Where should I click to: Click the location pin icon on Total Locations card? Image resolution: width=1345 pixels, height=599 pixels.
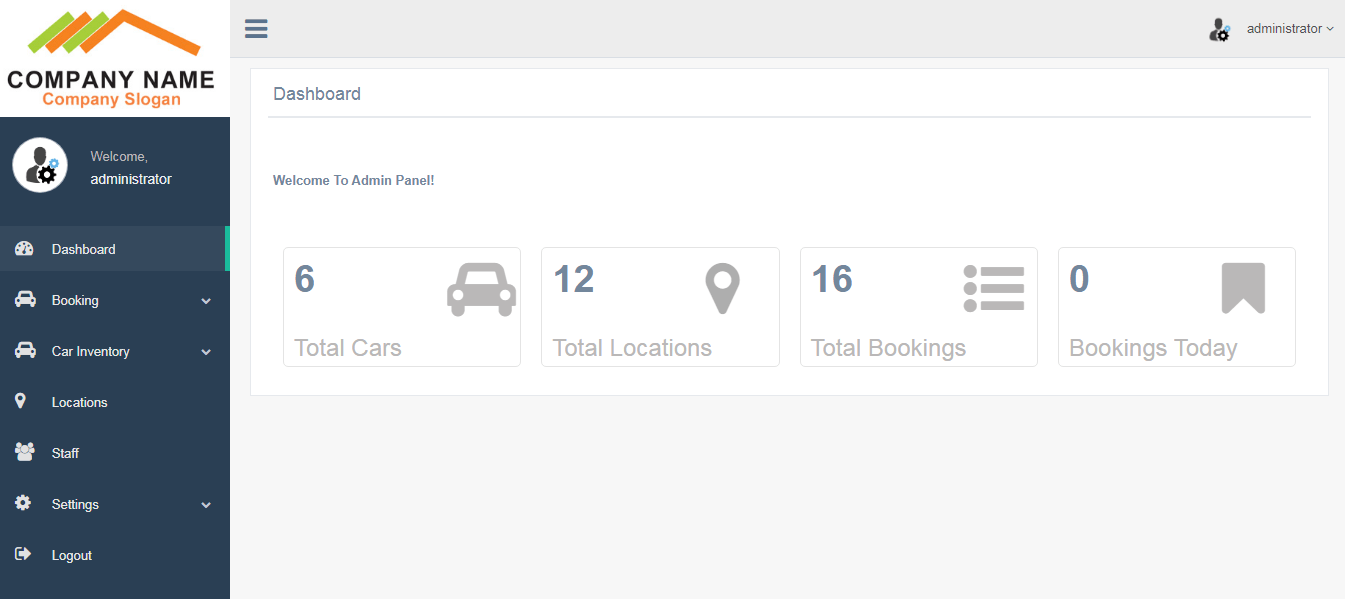[722, 289]
